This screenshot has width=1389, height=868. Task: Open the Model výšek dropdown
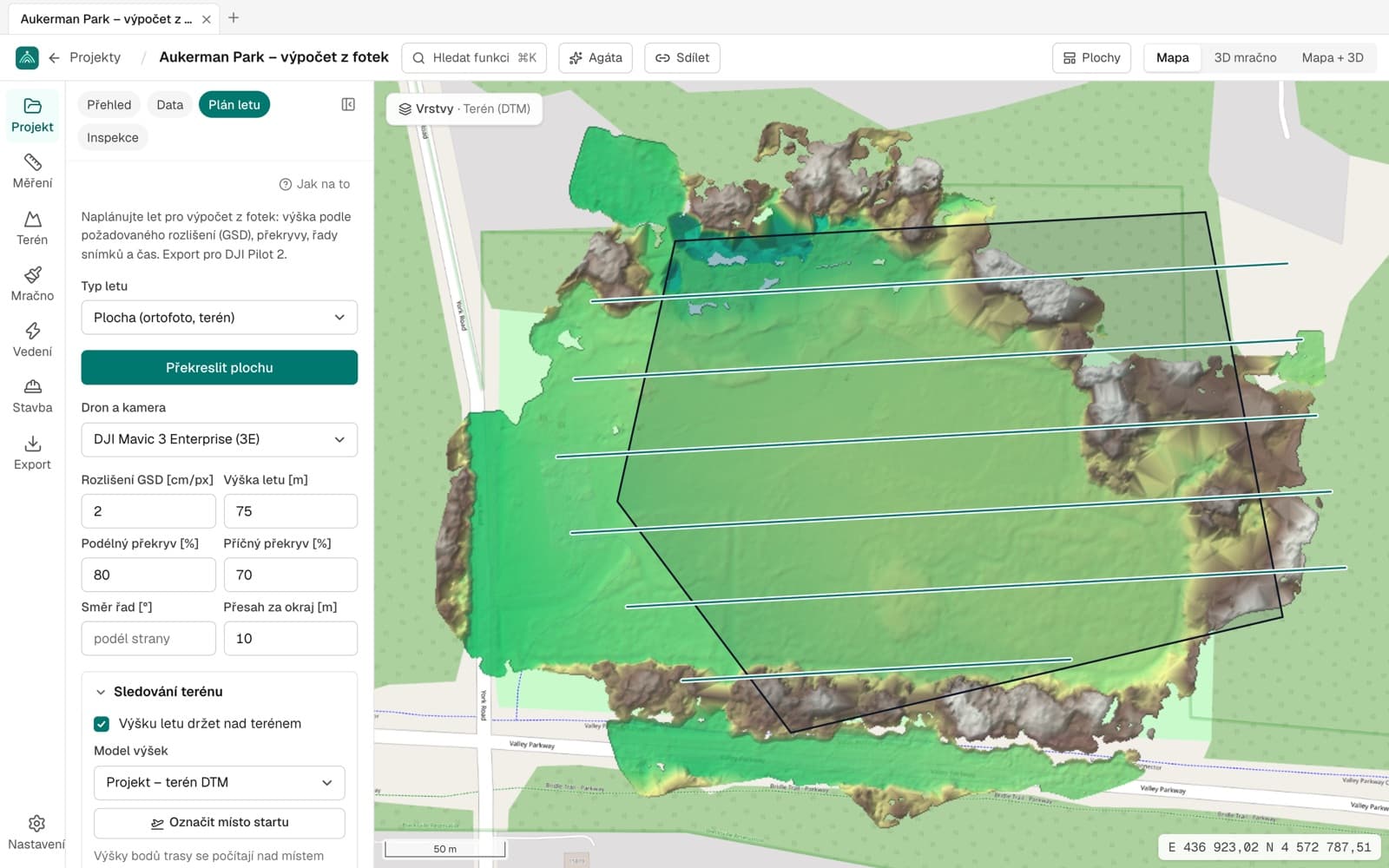click(x=219, y=782)
